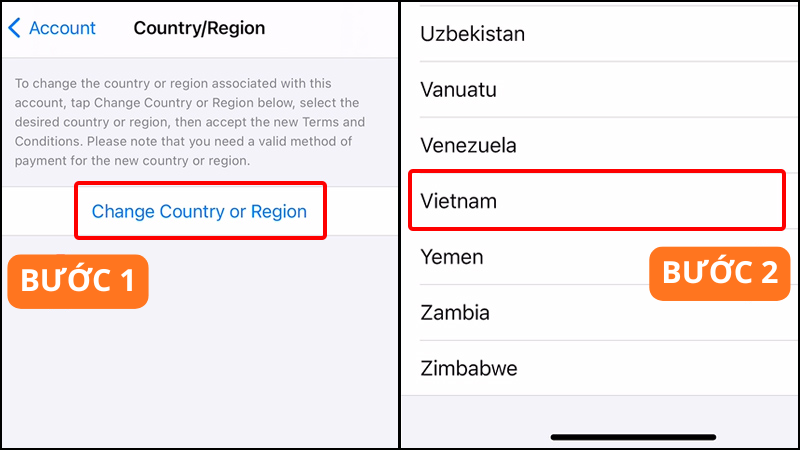Select Zambia in the list

pyautogui.click(x=455, y=312)
